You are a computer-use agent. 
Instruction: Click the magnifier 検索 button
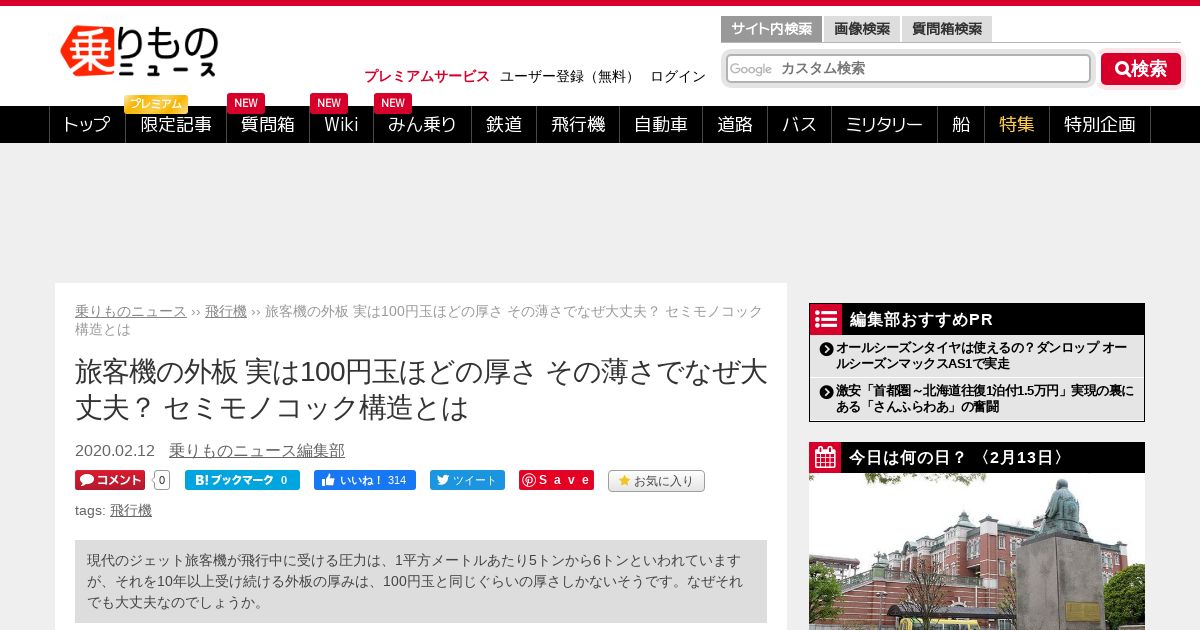coord(1141,69)
